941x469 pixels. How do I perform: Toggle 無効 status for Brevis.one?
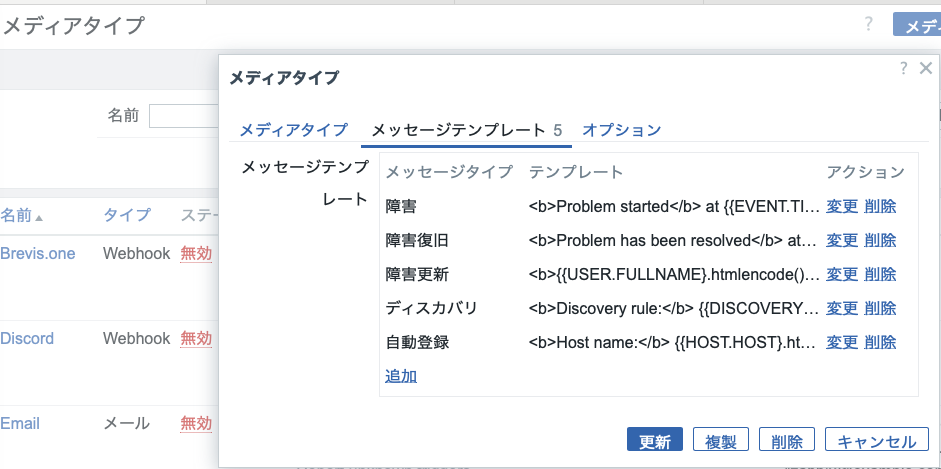pos(196,254)
